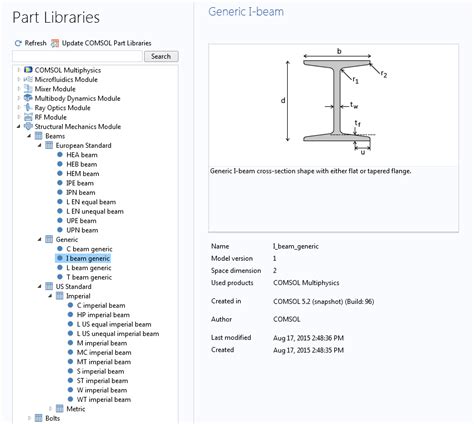Viewport: 474px width, 424px height.
Task: Select the Multibody Dynamics Module icon
Action: [x=28, y=98]
